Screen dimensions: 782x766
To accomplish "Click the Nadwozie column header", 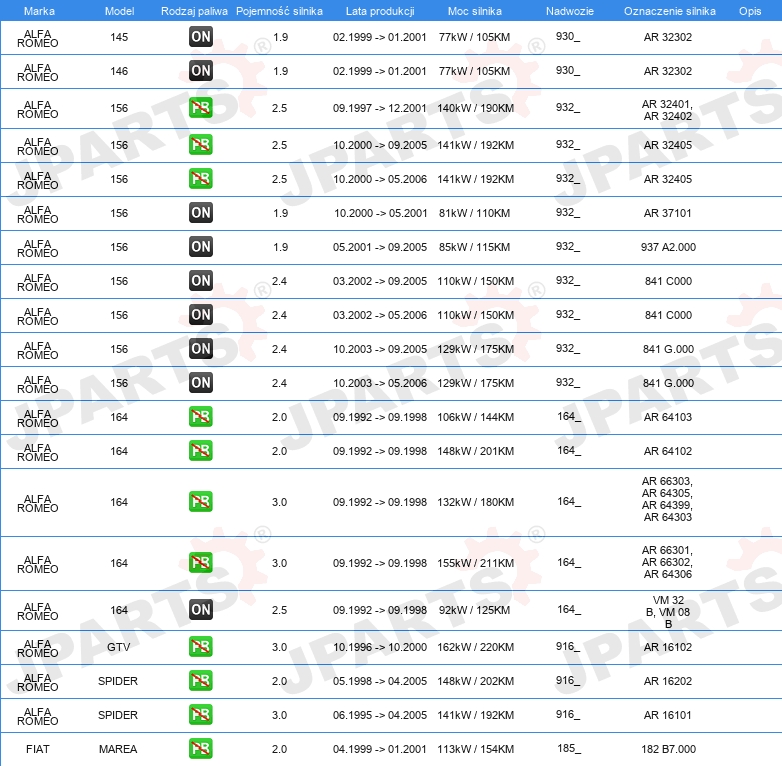I will pyautogui.click(x=570, y=11).
